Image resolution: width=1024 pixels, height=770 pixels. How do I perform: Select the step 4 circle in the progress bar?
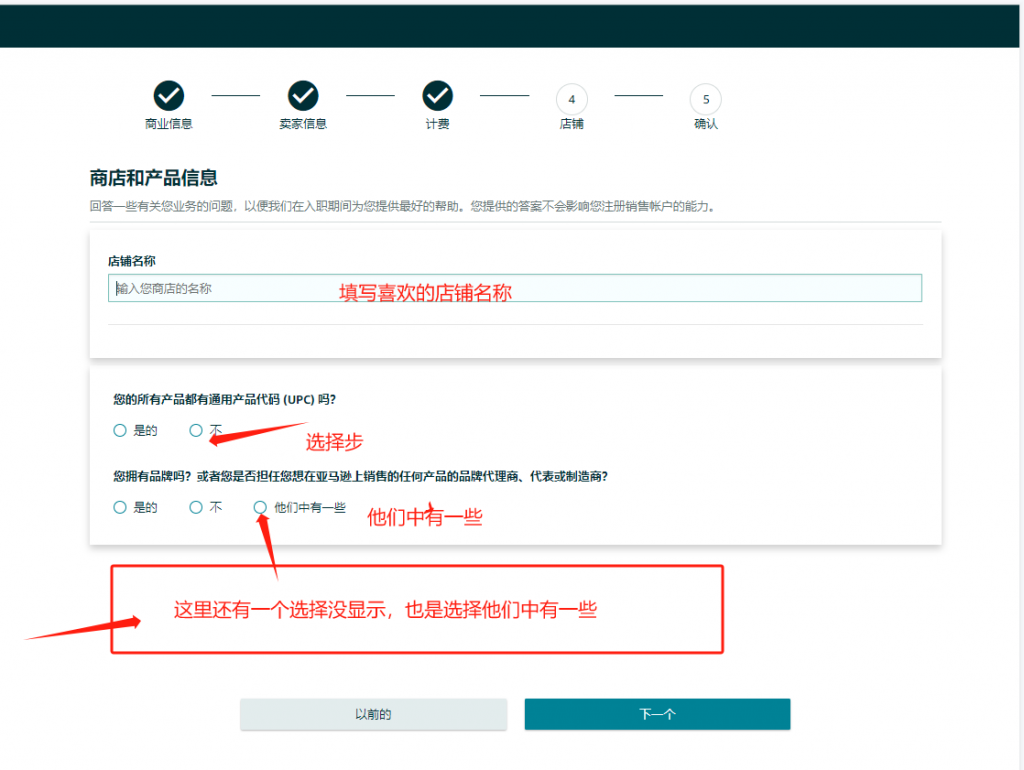(x=571, y=99)
